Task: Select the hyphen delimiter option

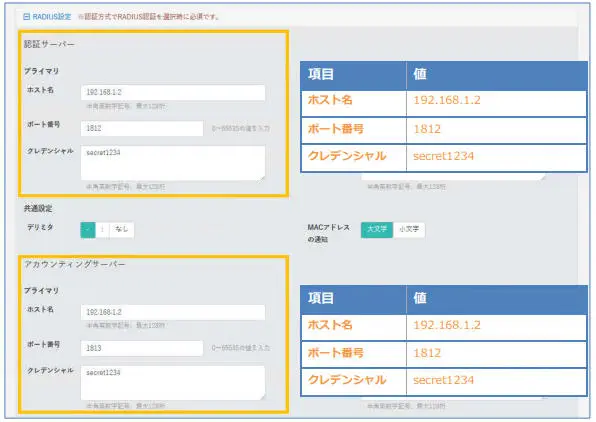Action: (x=88, y=230)
